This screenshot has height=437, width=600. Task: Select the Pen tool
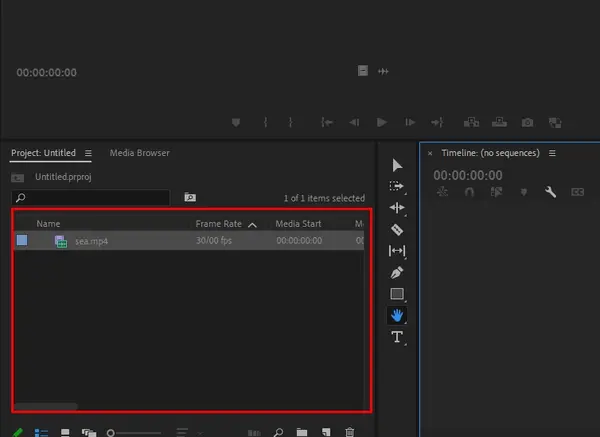coord(397,272)
